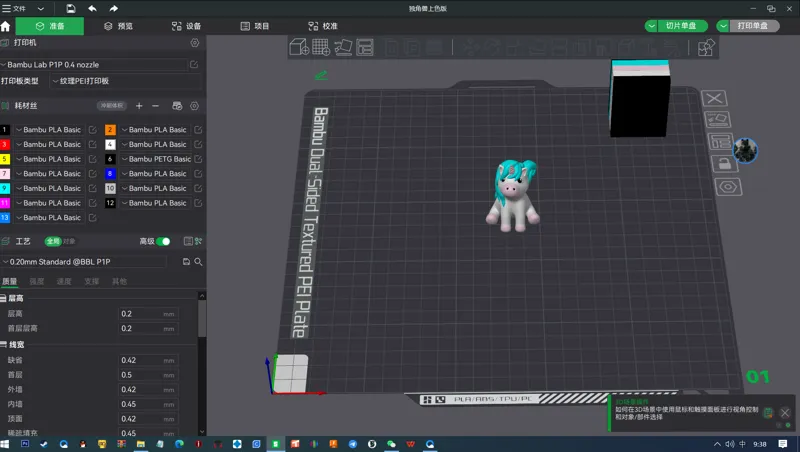The width and height of the screenshot is (800, 452).
Task: Click filament 5 yellow color swatch
Action: [5, 159]
